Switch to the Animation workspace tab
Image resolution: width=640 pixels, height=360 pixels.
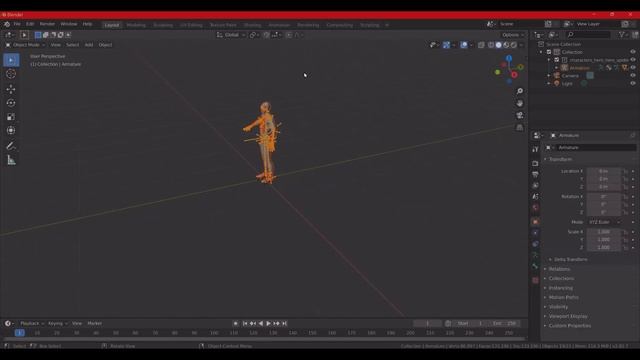(x=279, y=25)
